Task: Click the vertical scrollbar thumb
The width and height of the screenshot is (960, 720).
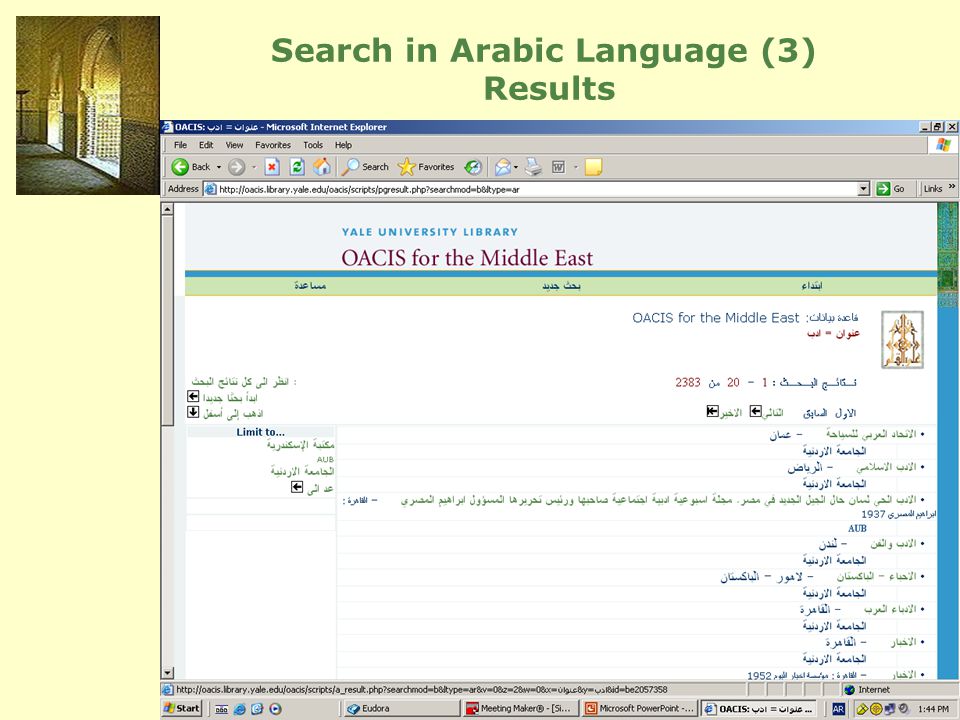Action: click(167, 320)
